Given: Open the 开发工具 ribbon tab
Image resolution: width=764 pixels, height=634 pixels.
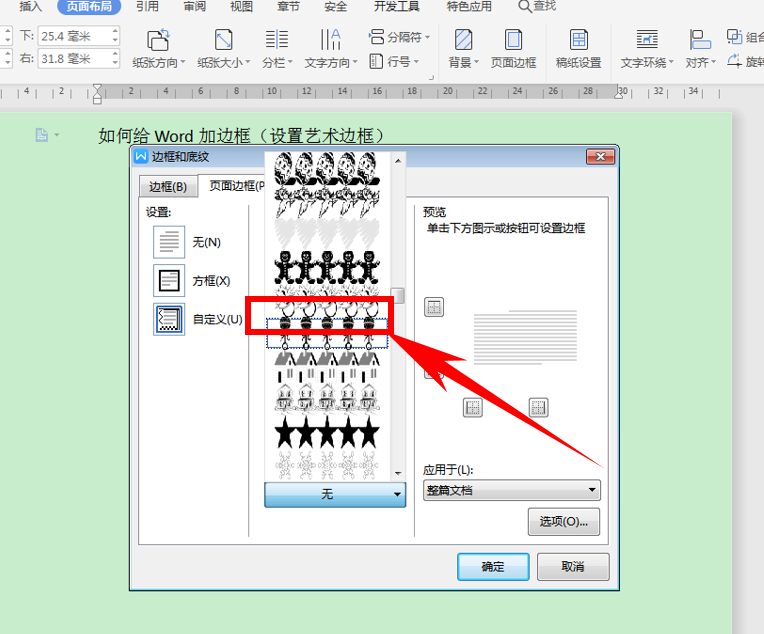Looking at the screenshot, I should point(397,6).
